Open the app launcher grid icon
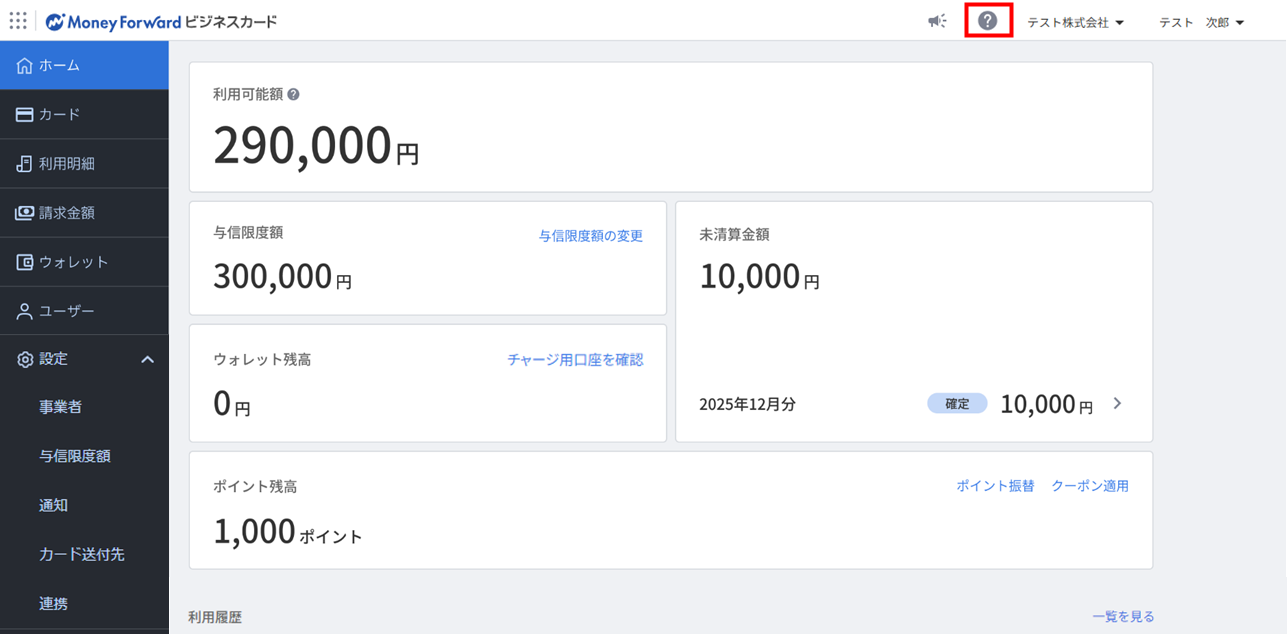This screenshot has width=1287, height=634. tap(18, 21)
